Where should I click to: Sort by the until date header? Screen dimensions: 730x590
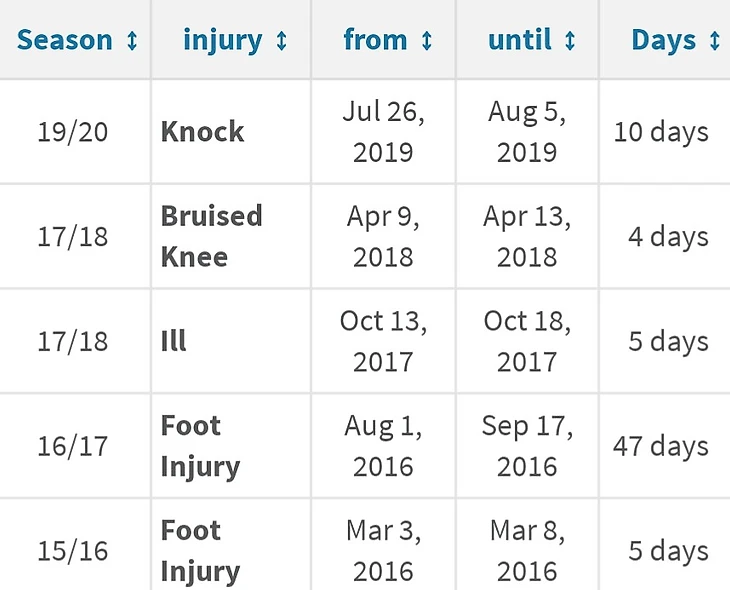(520, 41)
